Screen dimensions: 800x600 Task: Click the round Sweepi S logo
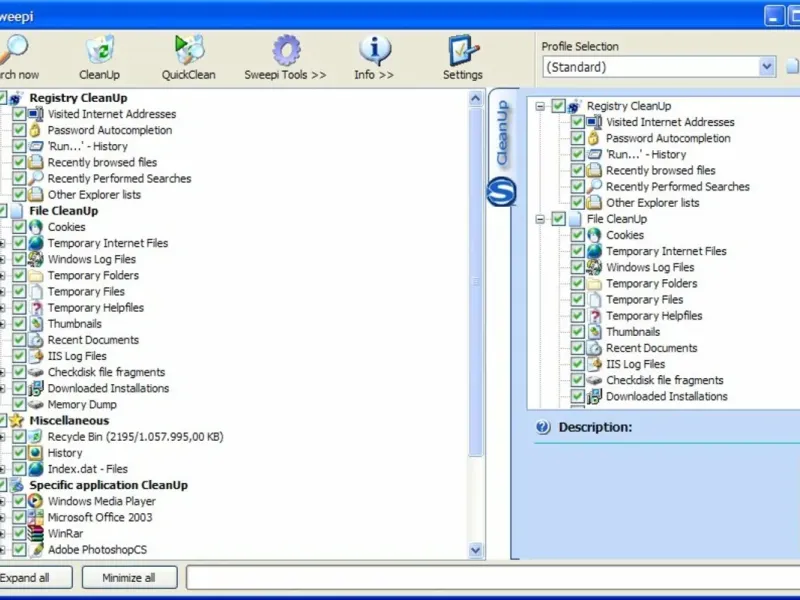tap(501, 192)
